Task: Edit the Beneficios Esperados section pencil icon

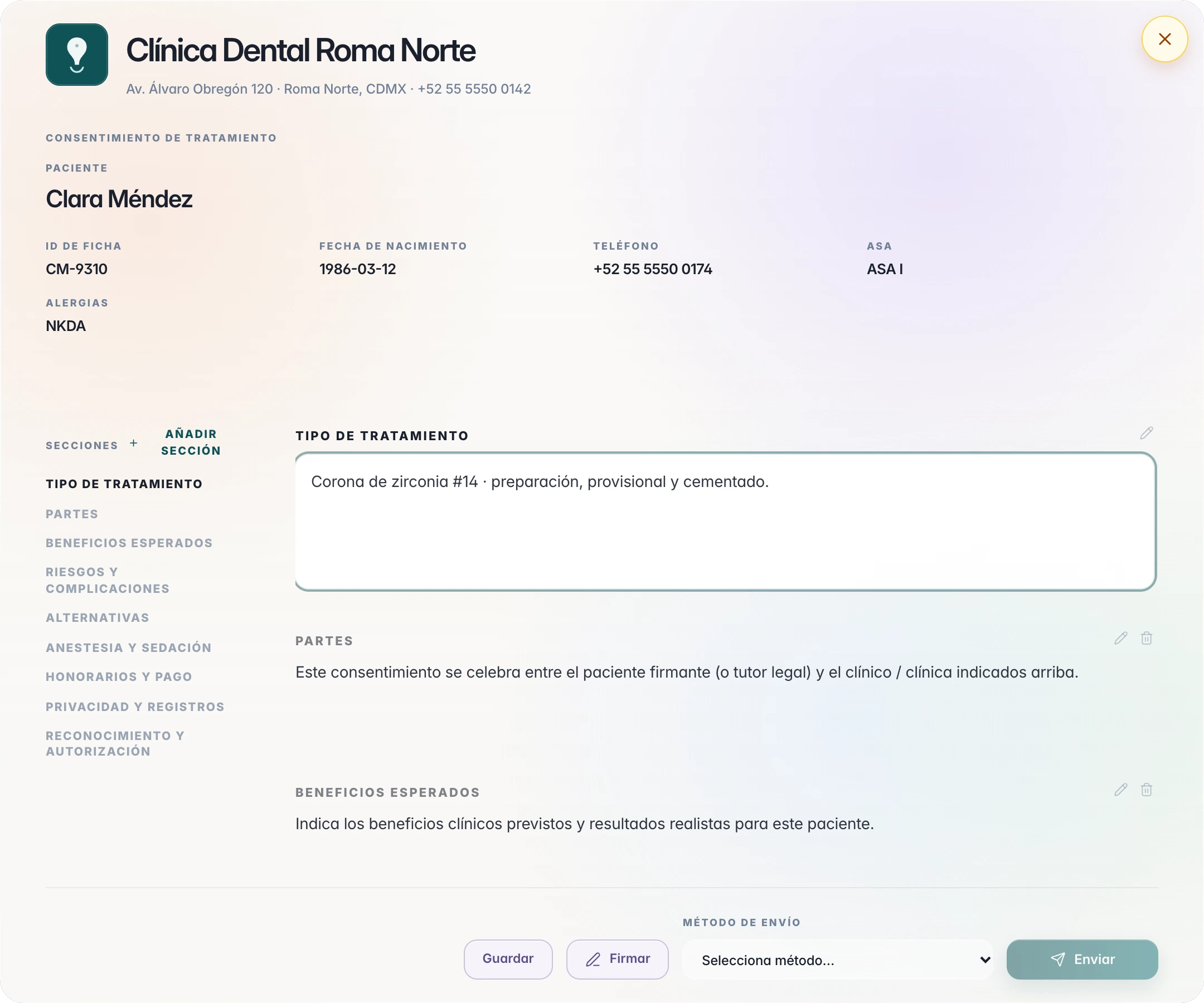Action: (1121, 790)
